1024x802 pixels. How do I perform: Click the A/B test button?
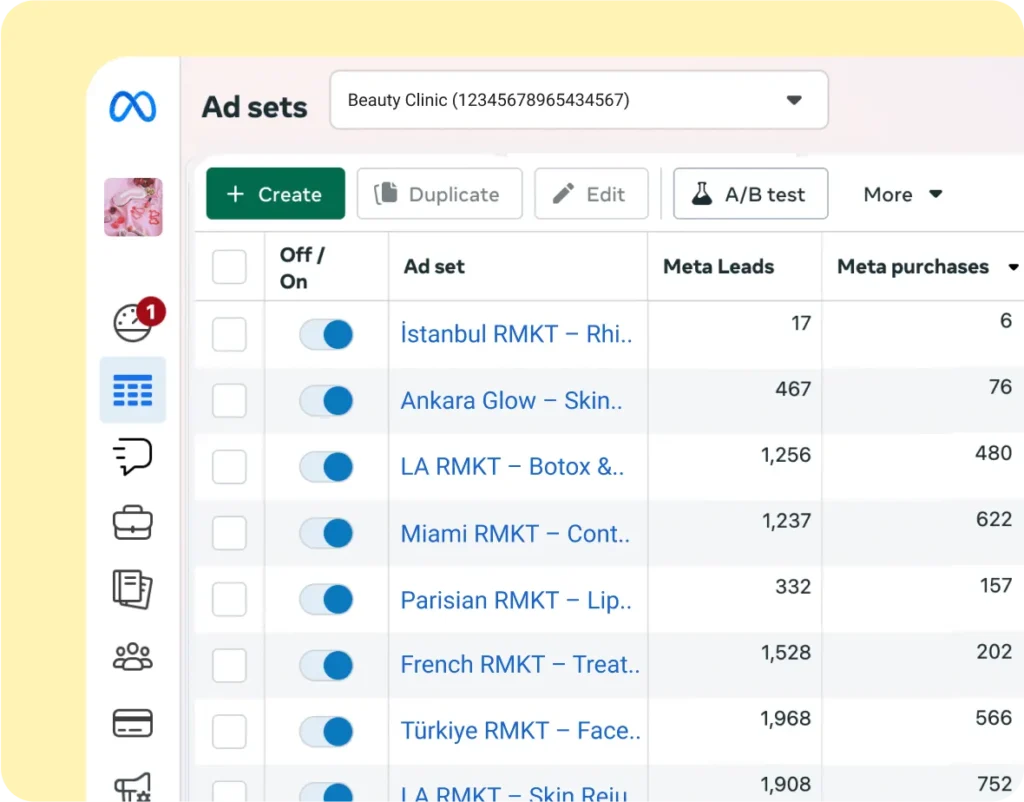coord(751,193)
